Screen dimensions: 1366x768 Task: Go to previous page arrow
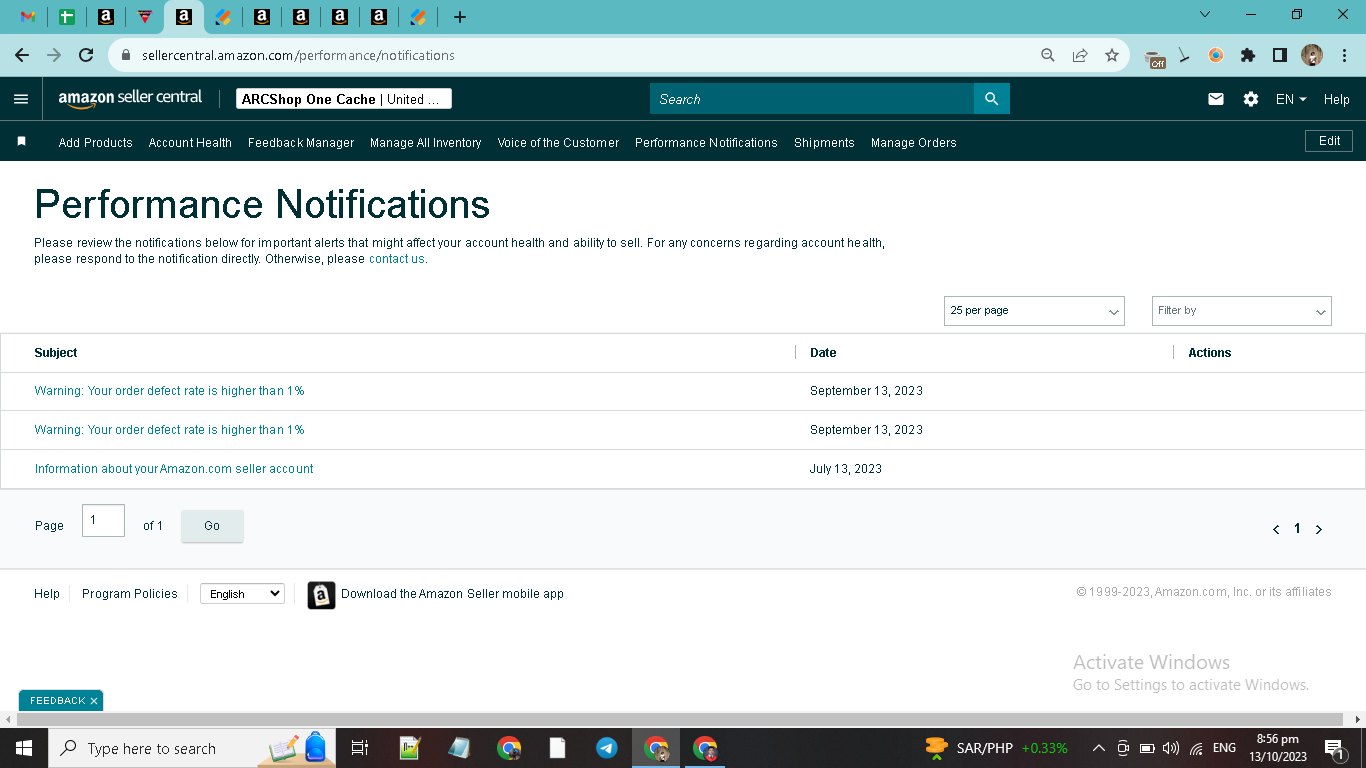click(x=1276, y=529)
